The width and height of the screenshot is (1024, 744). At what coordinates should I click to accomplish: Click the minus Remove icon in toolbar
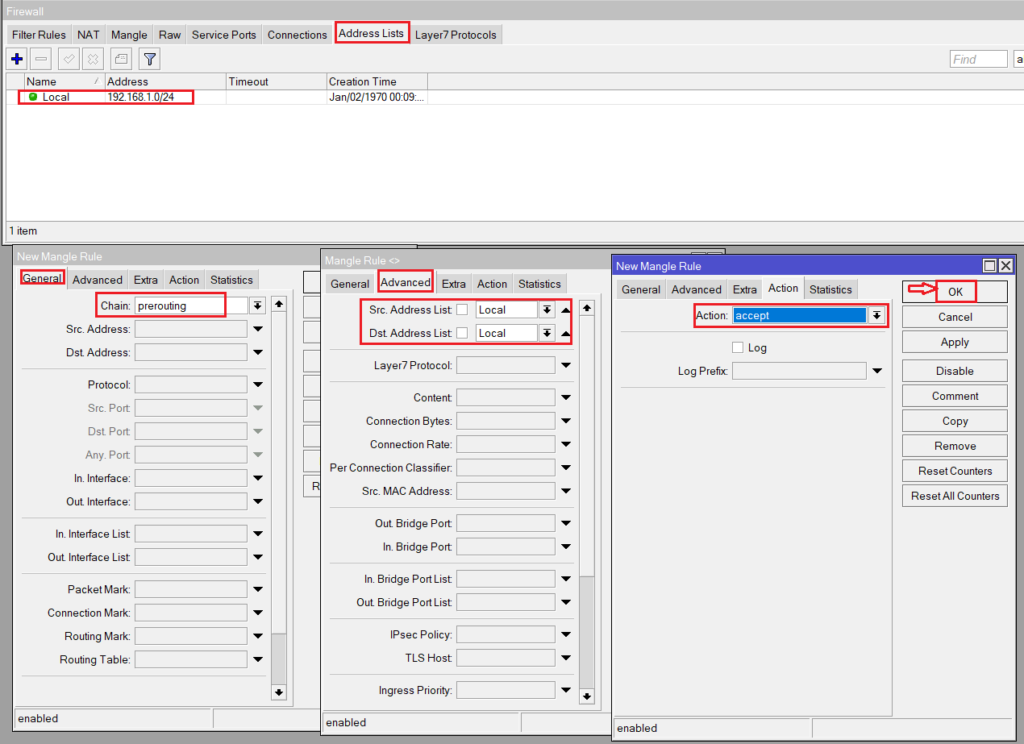[x=41, y=59]
